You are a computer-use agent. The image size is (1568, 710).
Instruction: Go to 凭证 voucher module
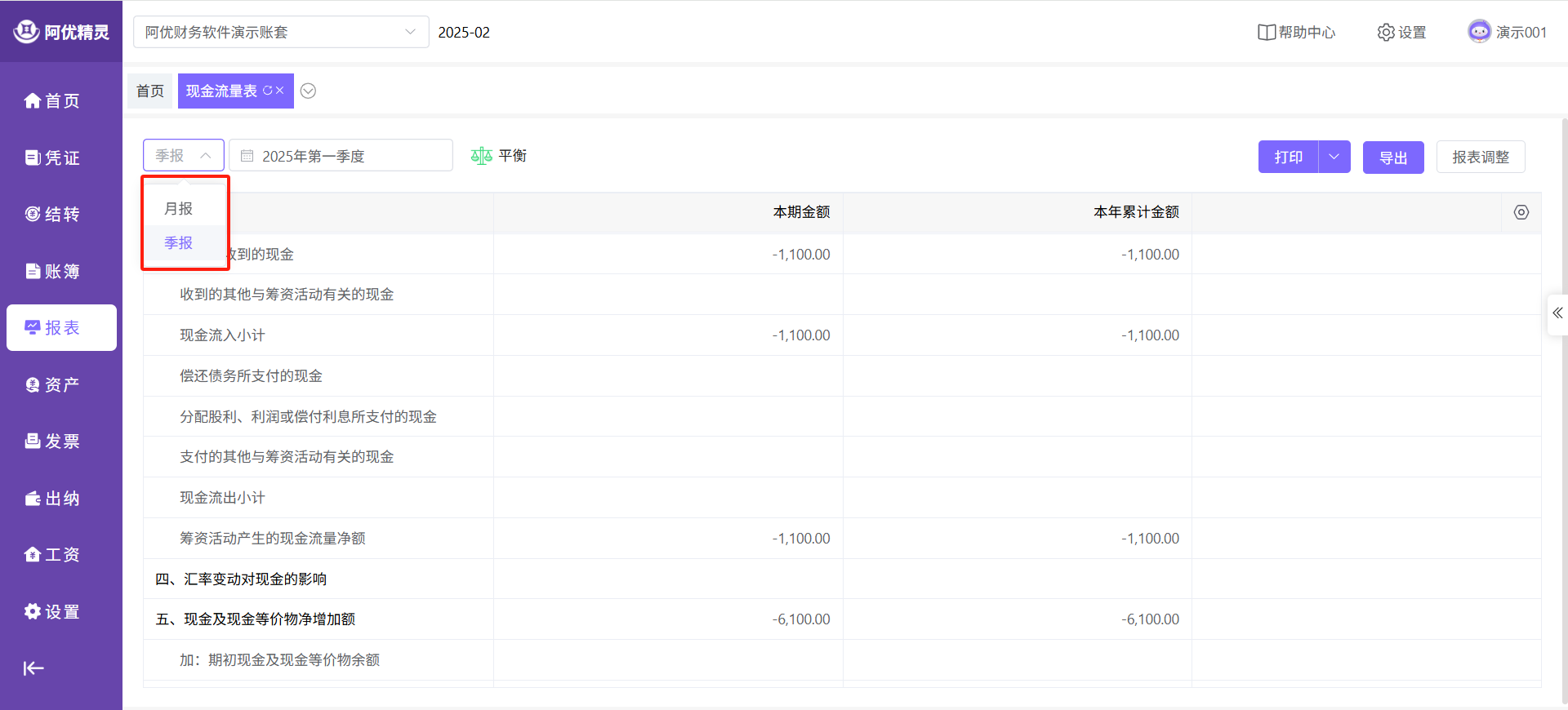click(52, 158)
